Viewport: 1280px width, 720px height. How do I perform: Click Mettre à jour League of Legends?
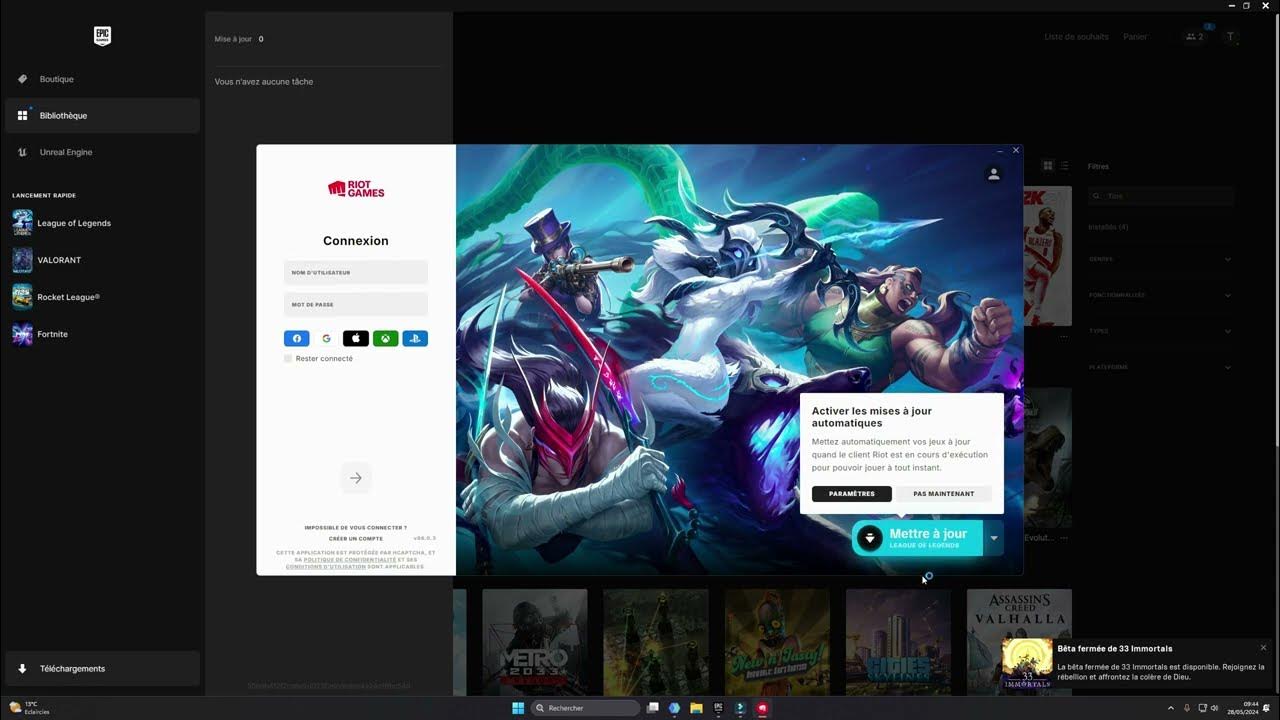pos(918,538)
